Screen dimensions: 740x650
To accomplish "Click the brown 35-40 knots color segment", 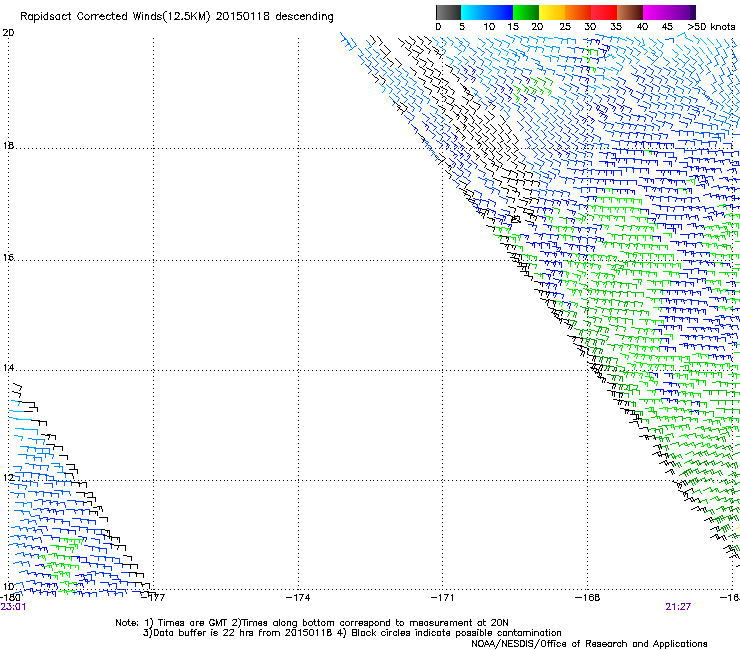I will click(630, 12).
